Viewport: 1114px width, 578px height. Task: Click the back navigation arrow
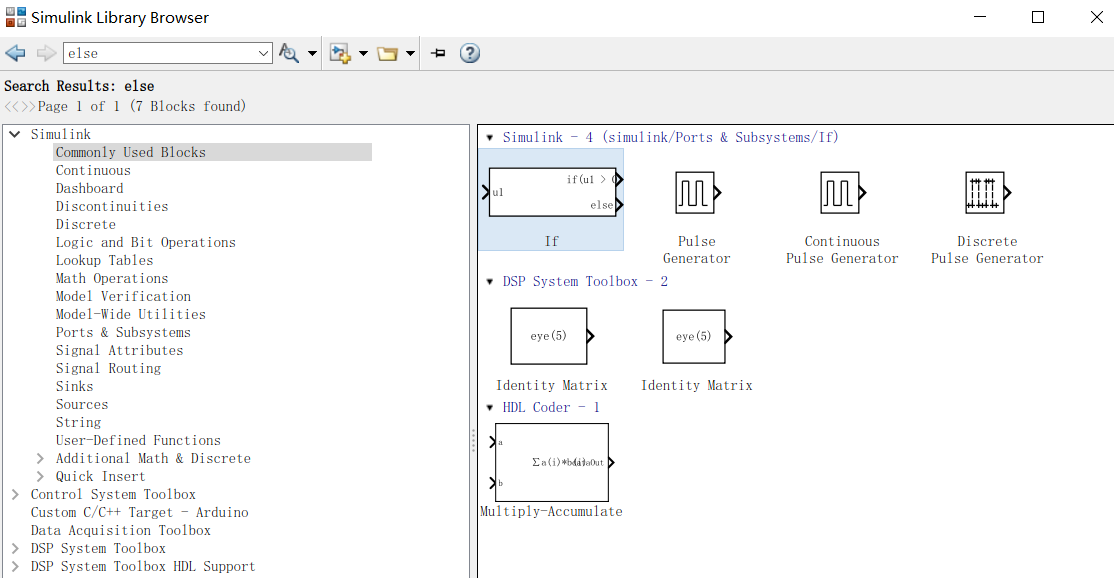(15, 52)
